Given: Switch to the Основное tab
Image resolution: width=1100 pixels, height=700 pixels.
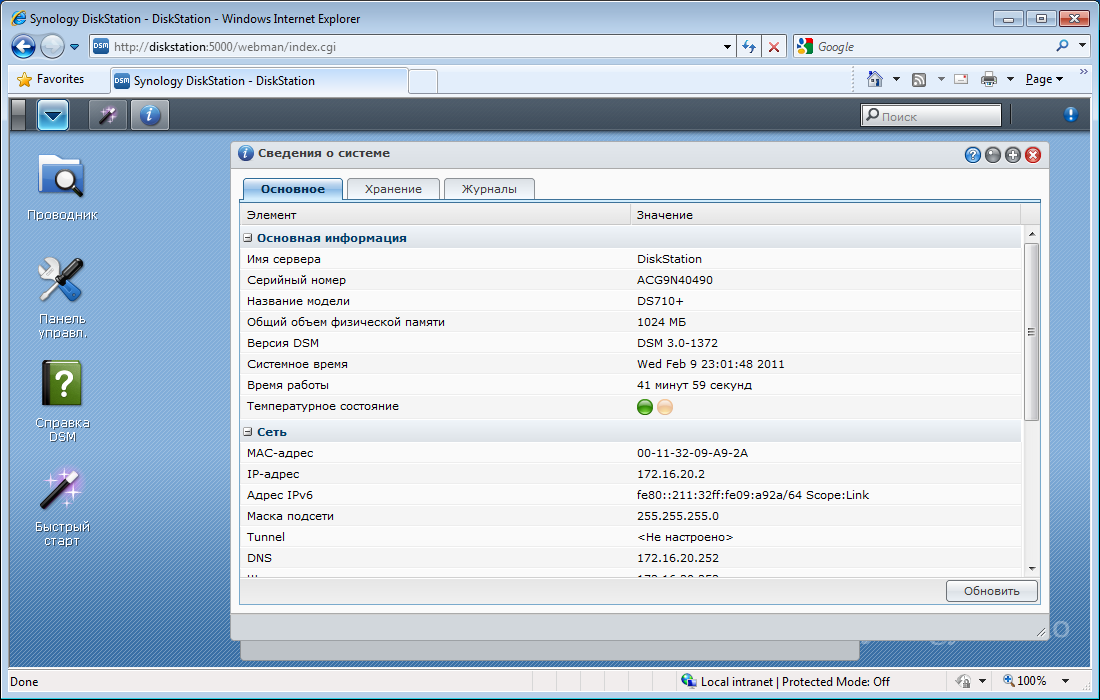Looking at the screenshot, I should point(293,189).
